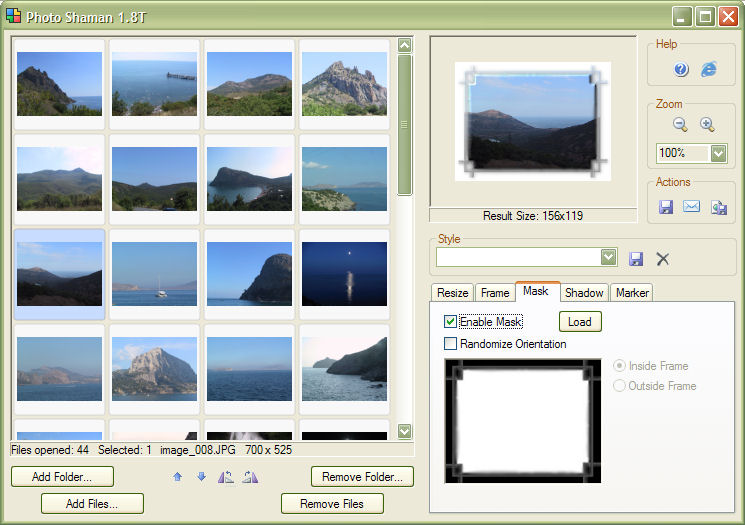Click the framed result preview image
Image resolution: width=745 pixels, height=525 pixels.
coord(533,121)
